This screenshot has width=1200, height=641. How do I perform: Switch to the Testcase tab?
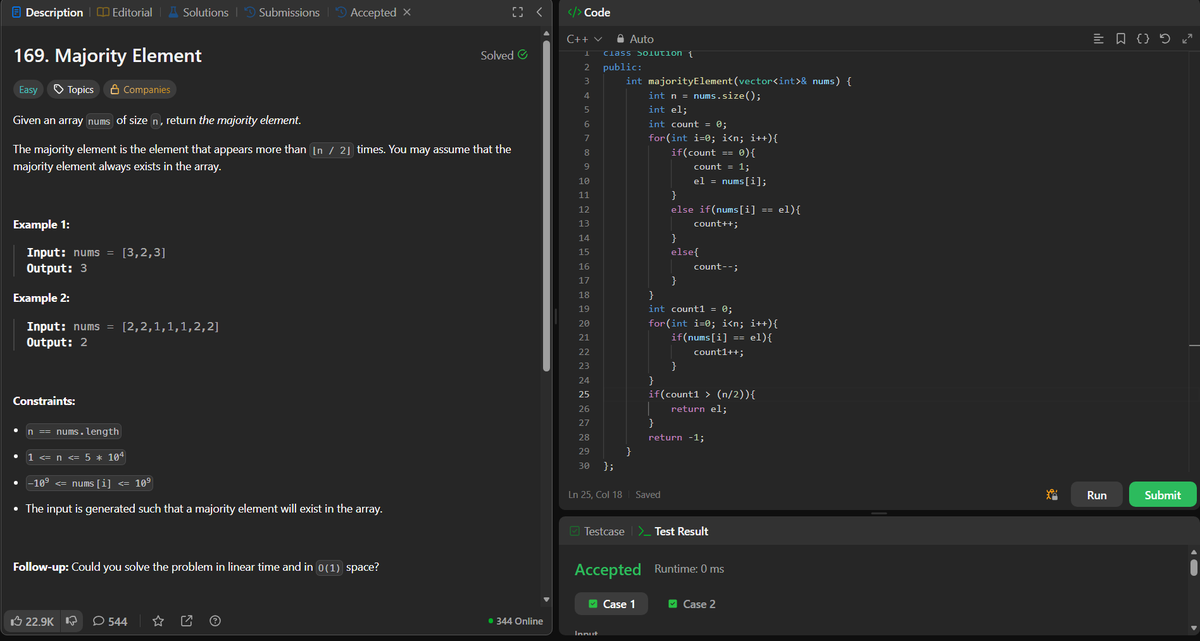pyautogui.click(x=596, y=531)
